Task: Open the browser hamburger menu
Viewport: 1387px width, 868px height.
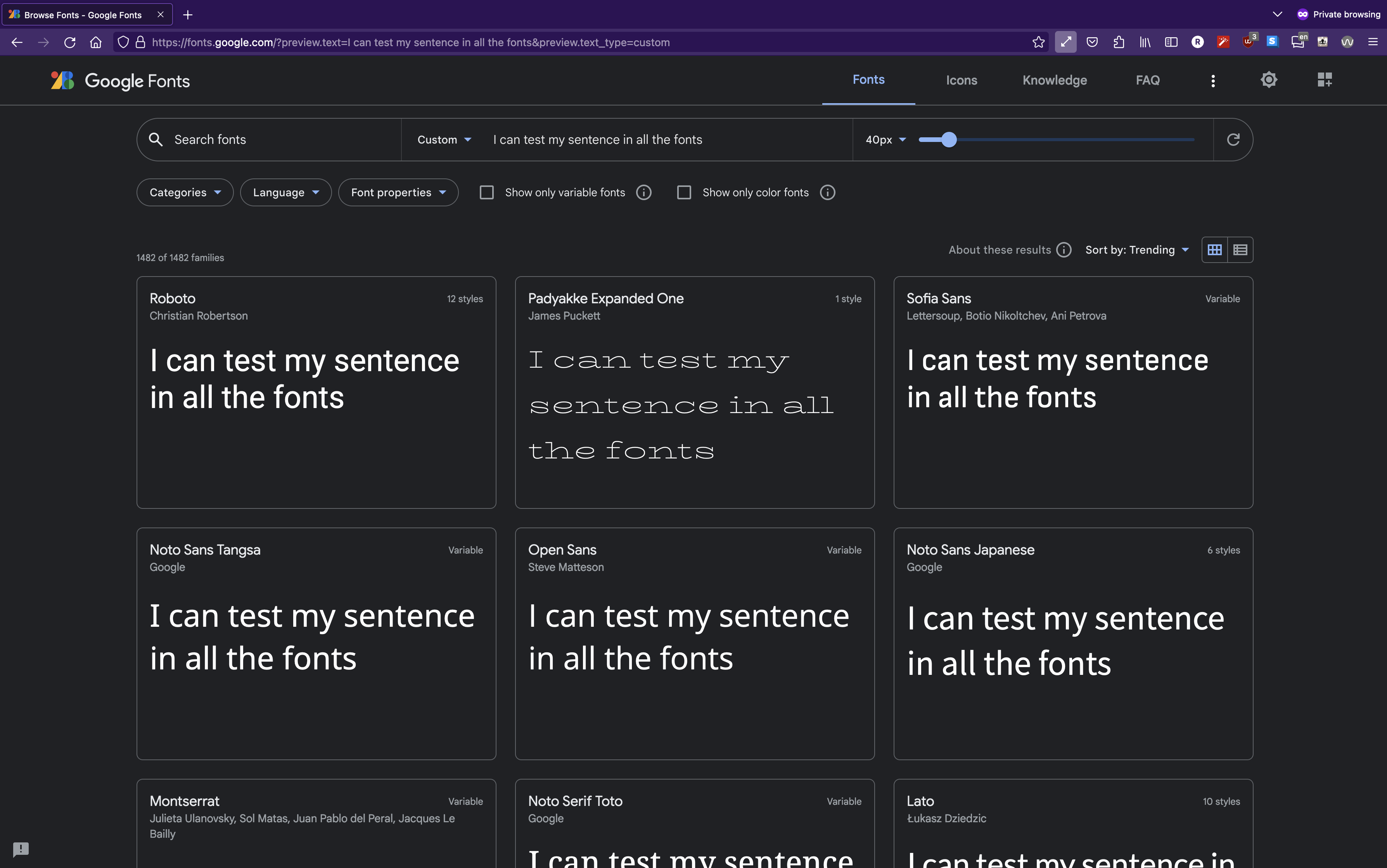Action: (1373, 42)
